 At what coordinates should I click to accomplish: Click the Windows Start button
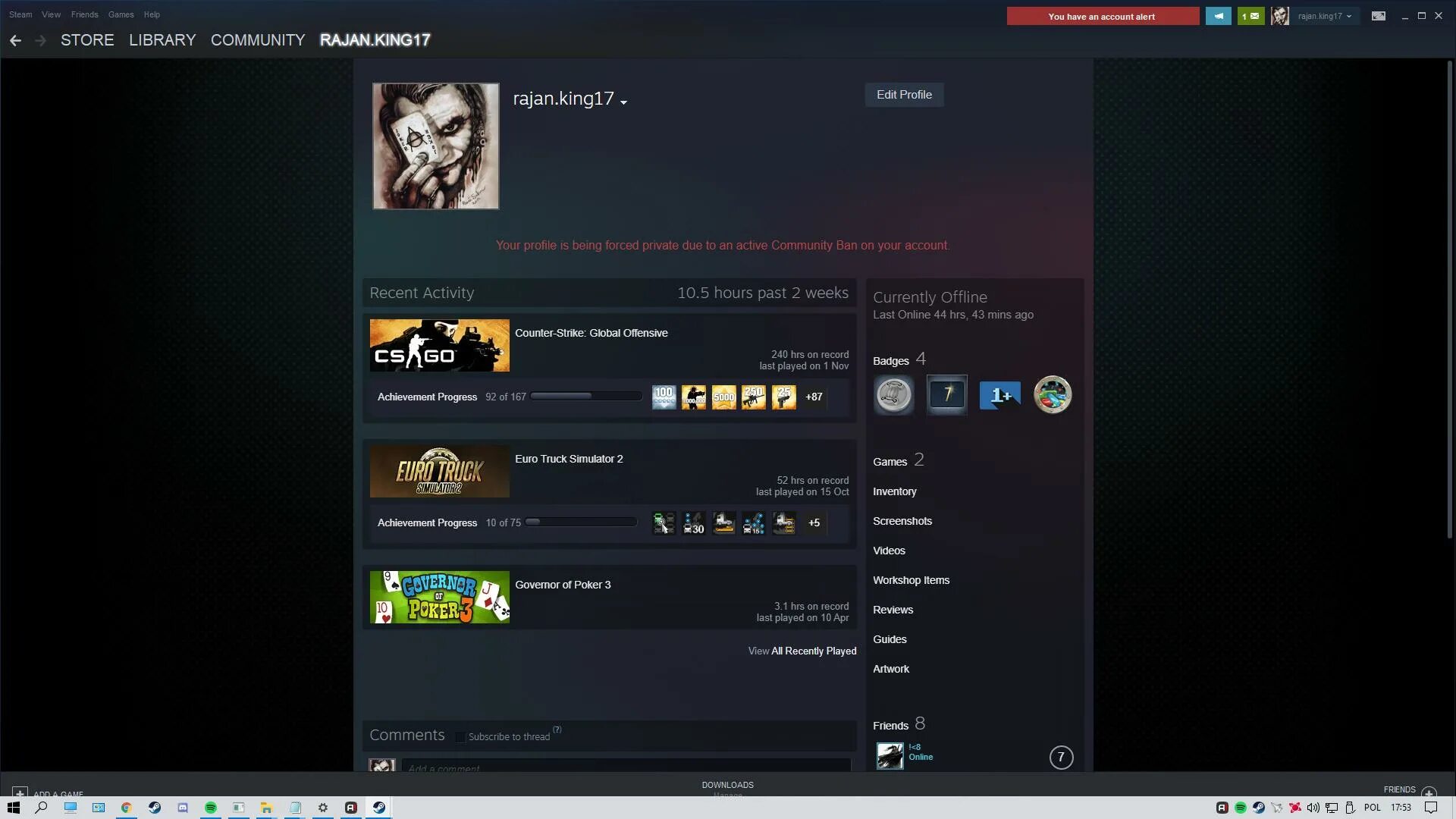[14, 808]
